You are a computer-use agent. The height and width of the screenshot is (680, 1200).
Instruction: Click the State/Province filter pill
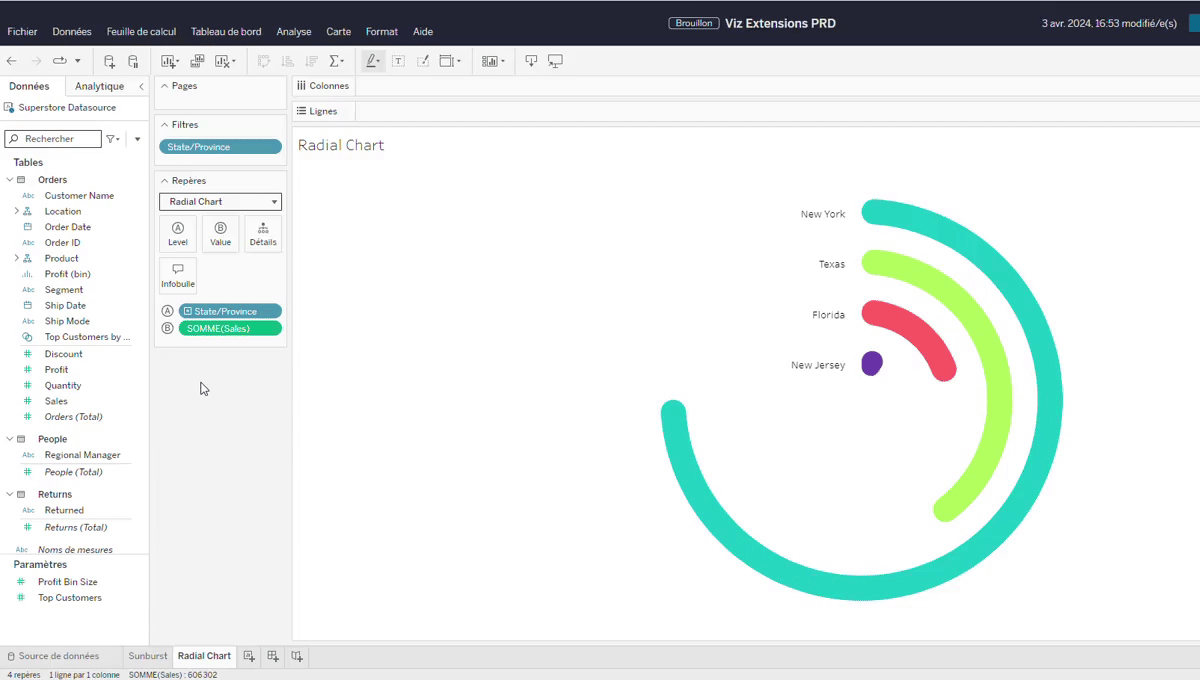pyautogui.click(x=219, y=146)
